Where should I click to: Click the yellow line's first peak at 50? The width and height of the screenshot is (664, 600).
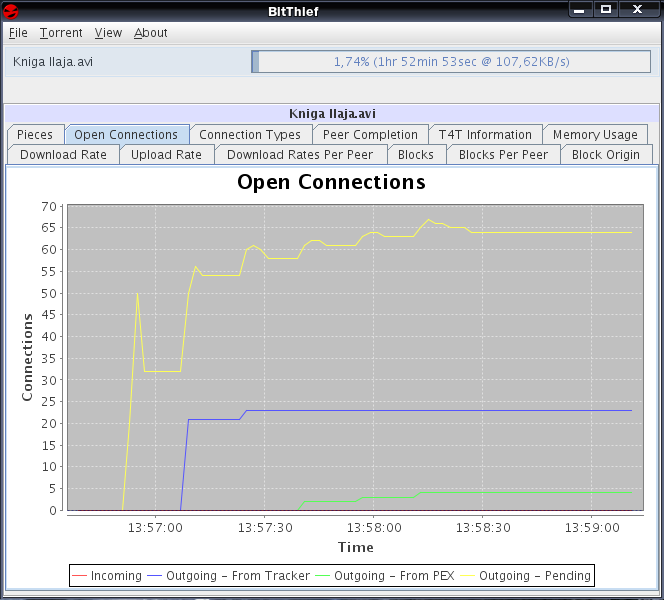click(137, 293)
